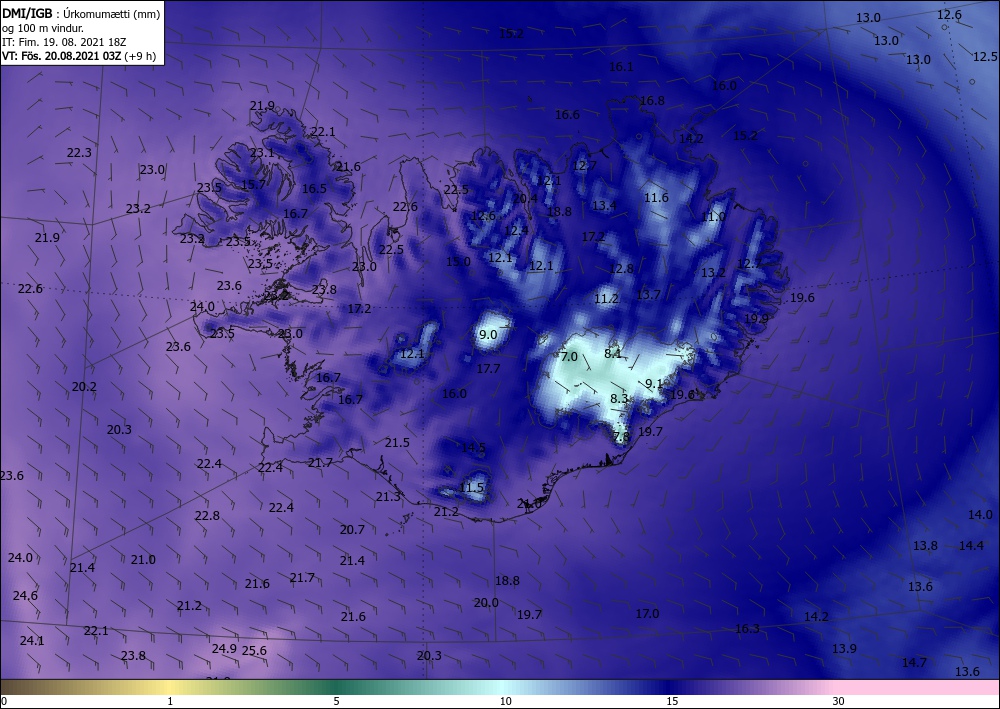This screenshot has width=1000, height=709.
Task: Click the 9.0 value on the map
Action: coord(488,334)
